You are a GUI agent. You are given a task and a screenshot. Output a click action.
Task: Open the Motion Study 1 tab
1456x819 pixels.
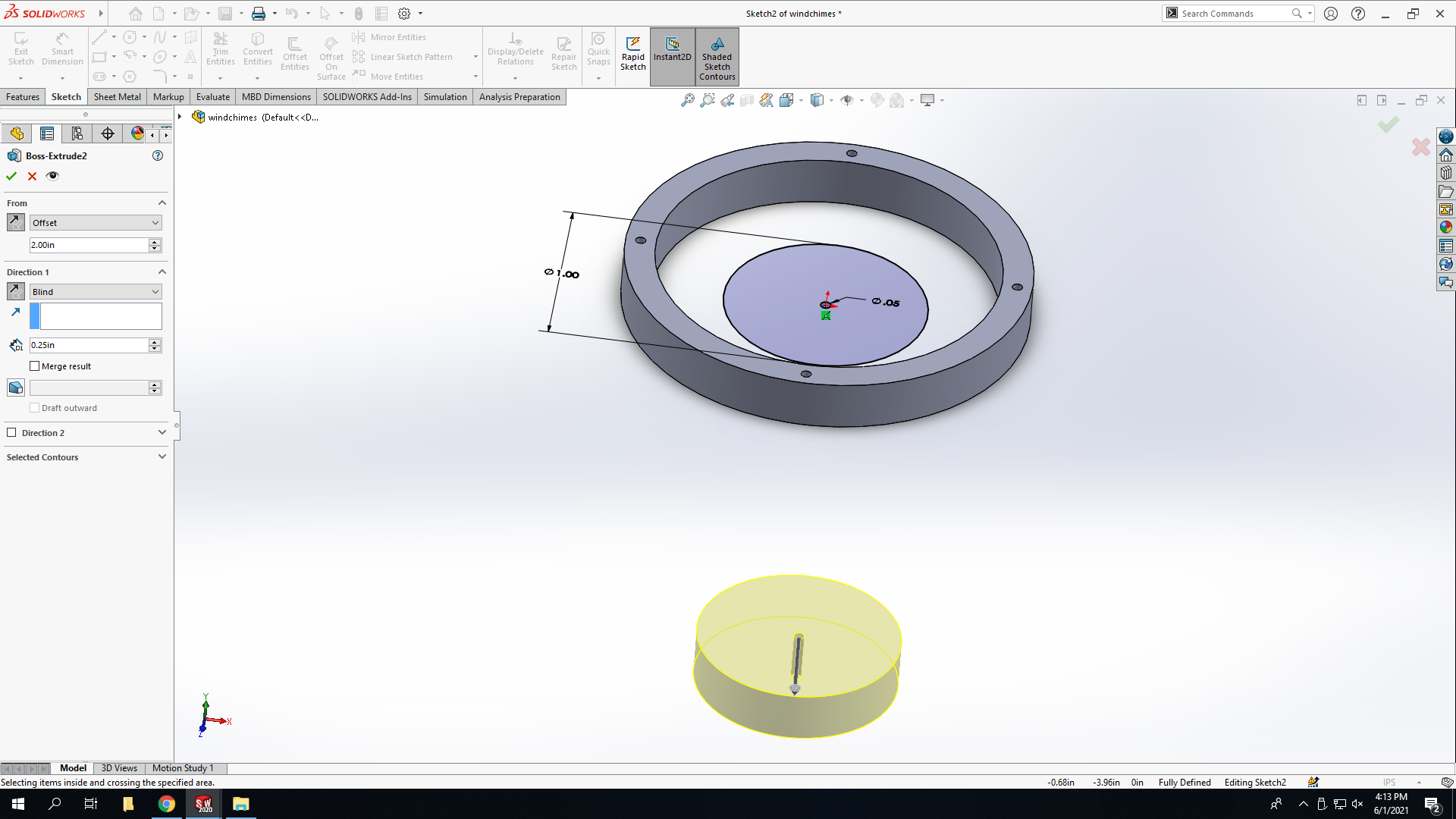[183, 768]
